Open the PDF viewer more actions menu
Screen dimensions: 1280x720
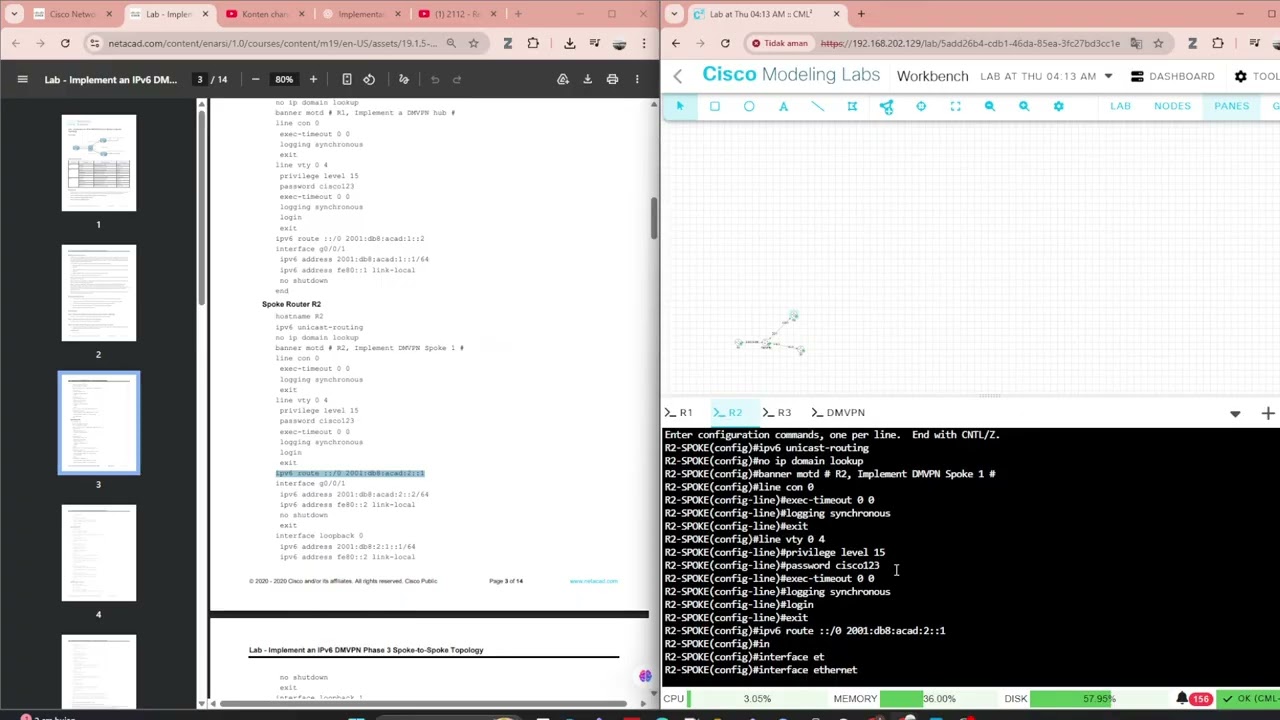pos(637,79)
